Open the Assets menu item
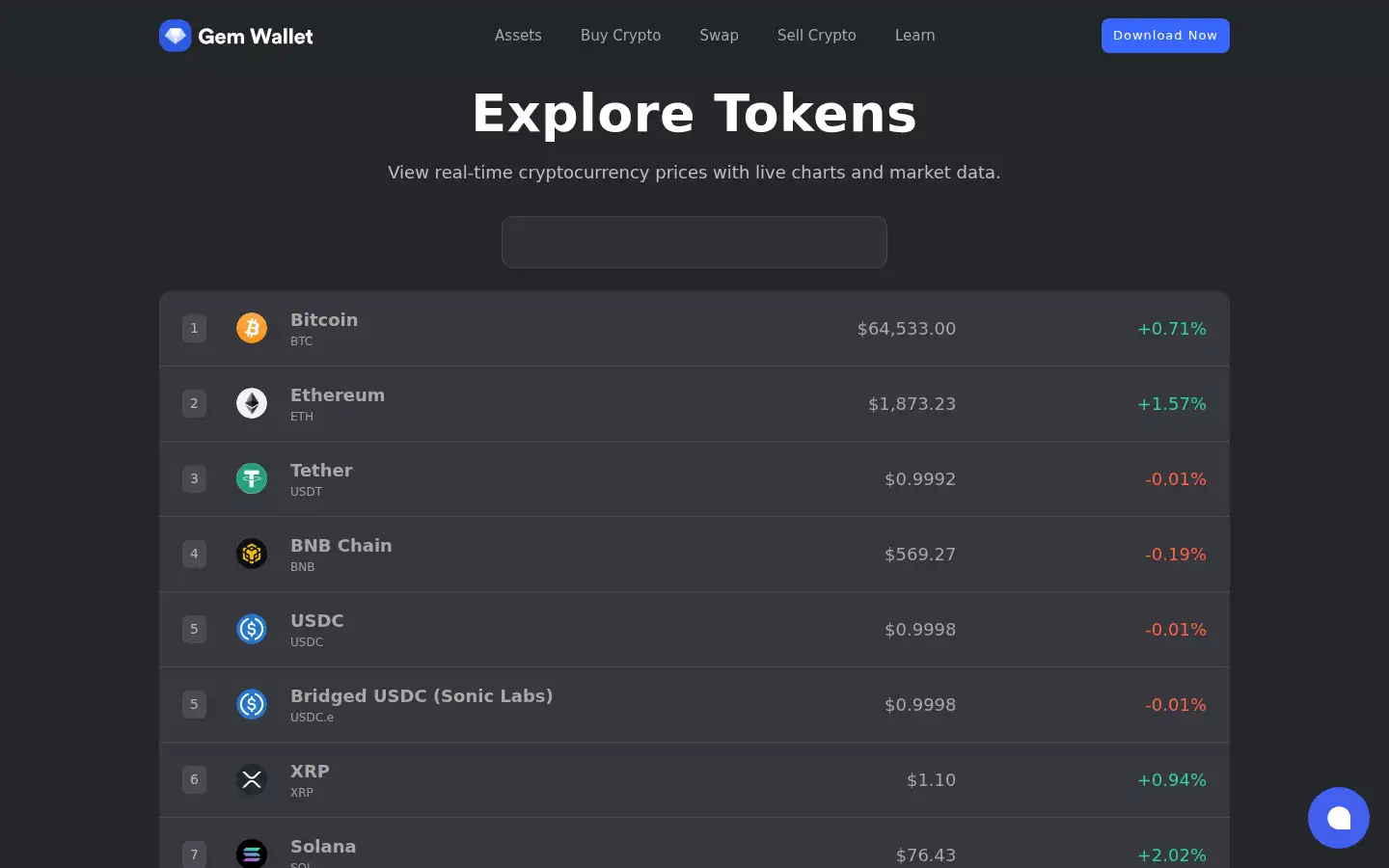The image size is (1389, 868). [x=518, y=36]
